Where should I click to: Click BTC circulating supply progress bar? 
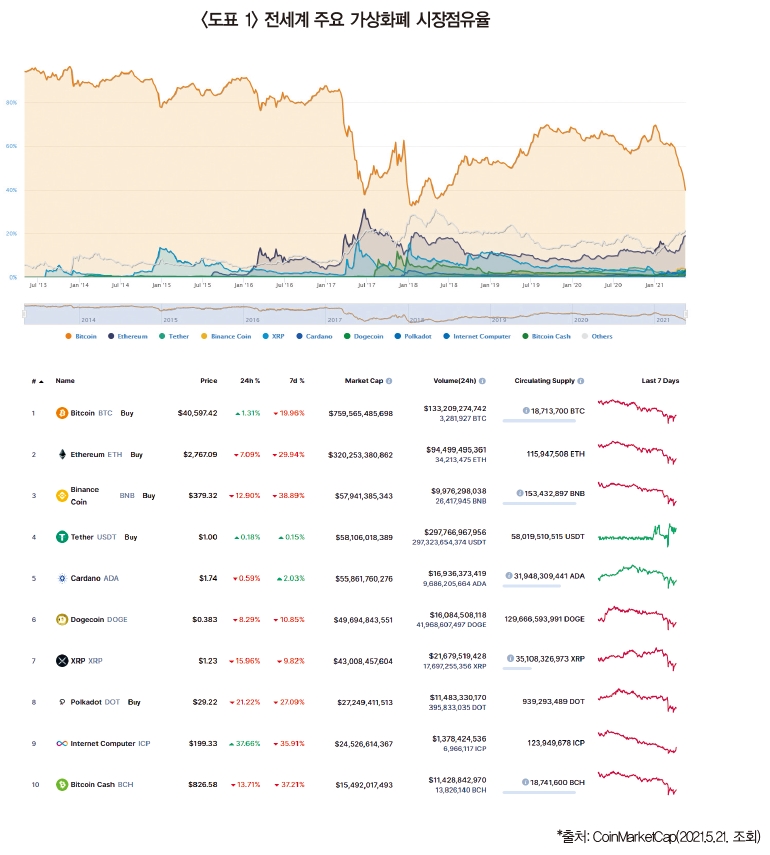(x=539, y=420)
